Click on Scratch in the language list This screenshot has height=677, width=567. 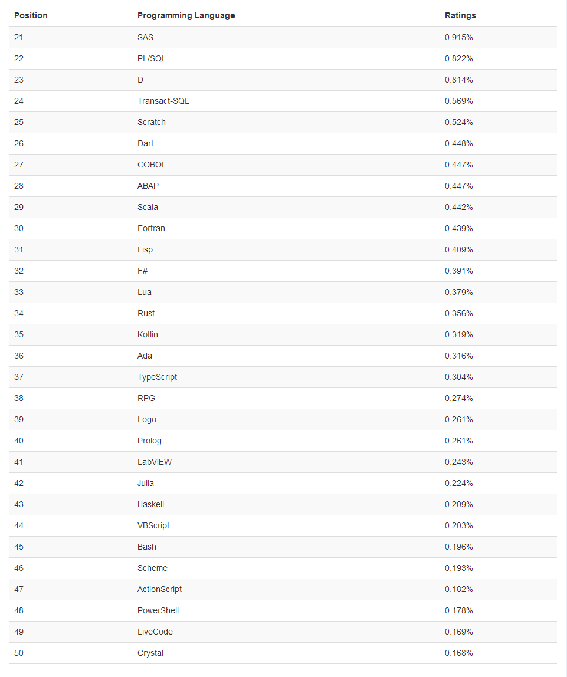[x=151, y=122]
